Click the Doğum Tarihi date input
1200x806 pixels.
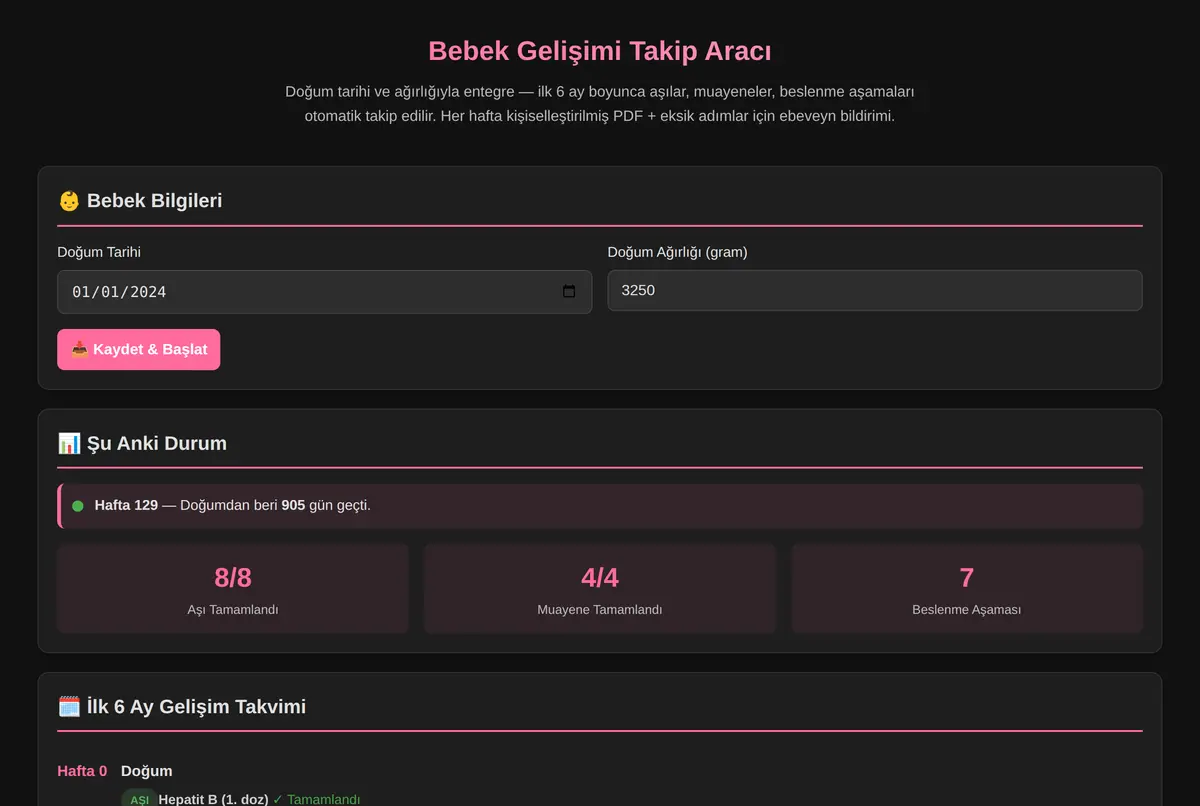[324, 291]
